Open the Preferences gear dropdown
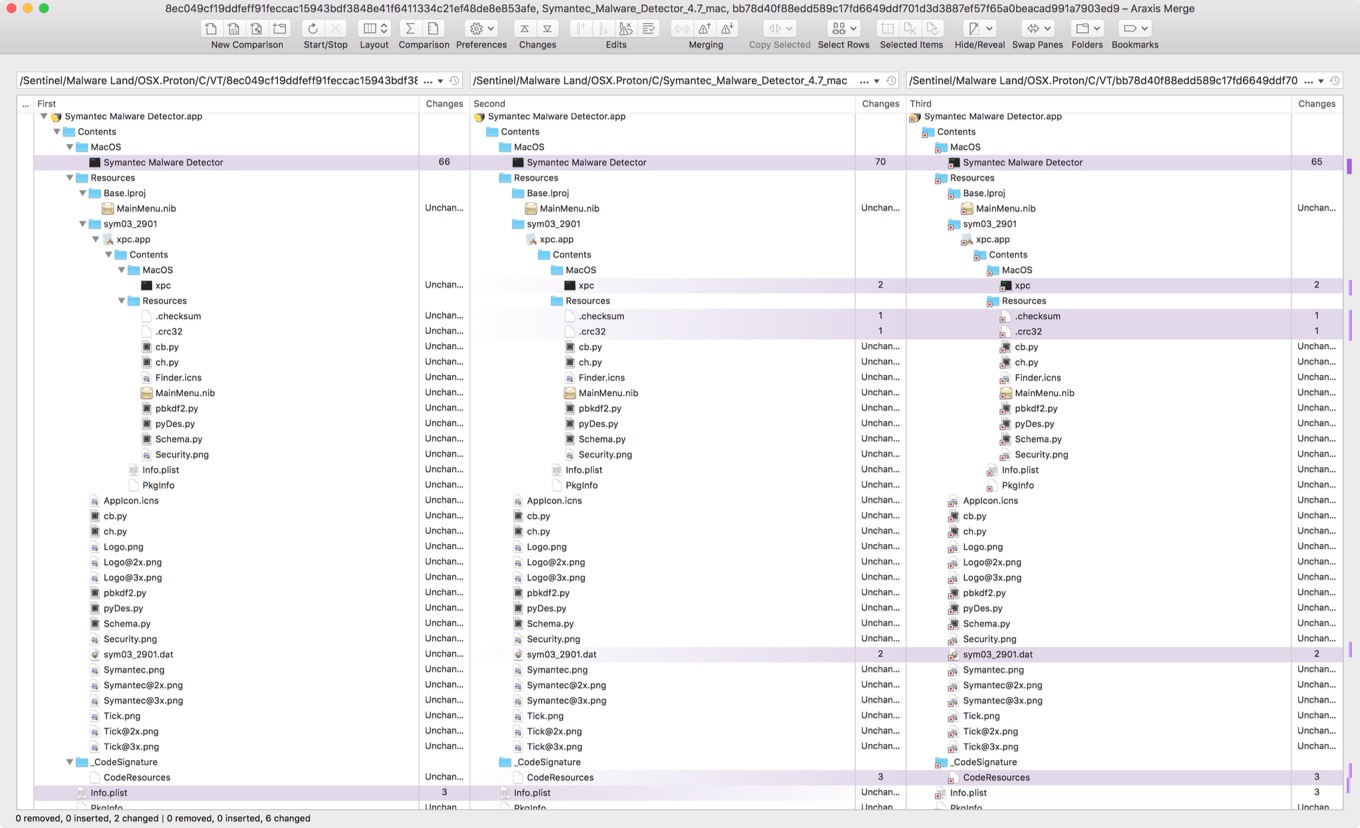The width and height of the screenshot is (1360, 828). [481, 29]
